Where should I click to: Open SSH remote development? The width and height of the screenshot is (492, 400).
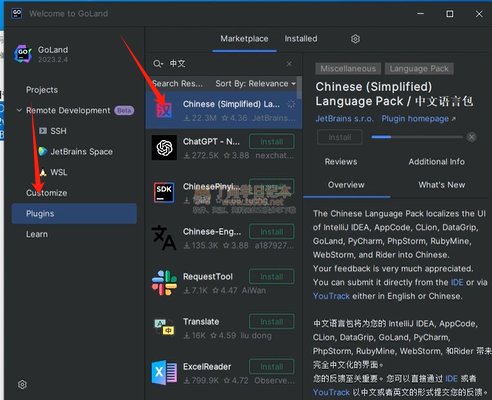pyautogui.click(x=58, y=131)
